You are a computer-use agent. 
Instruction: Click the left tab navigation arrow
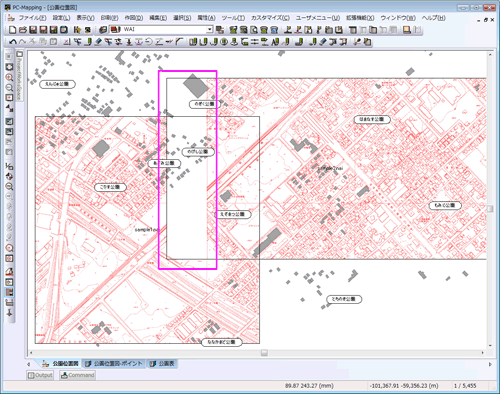pos(28,364)
